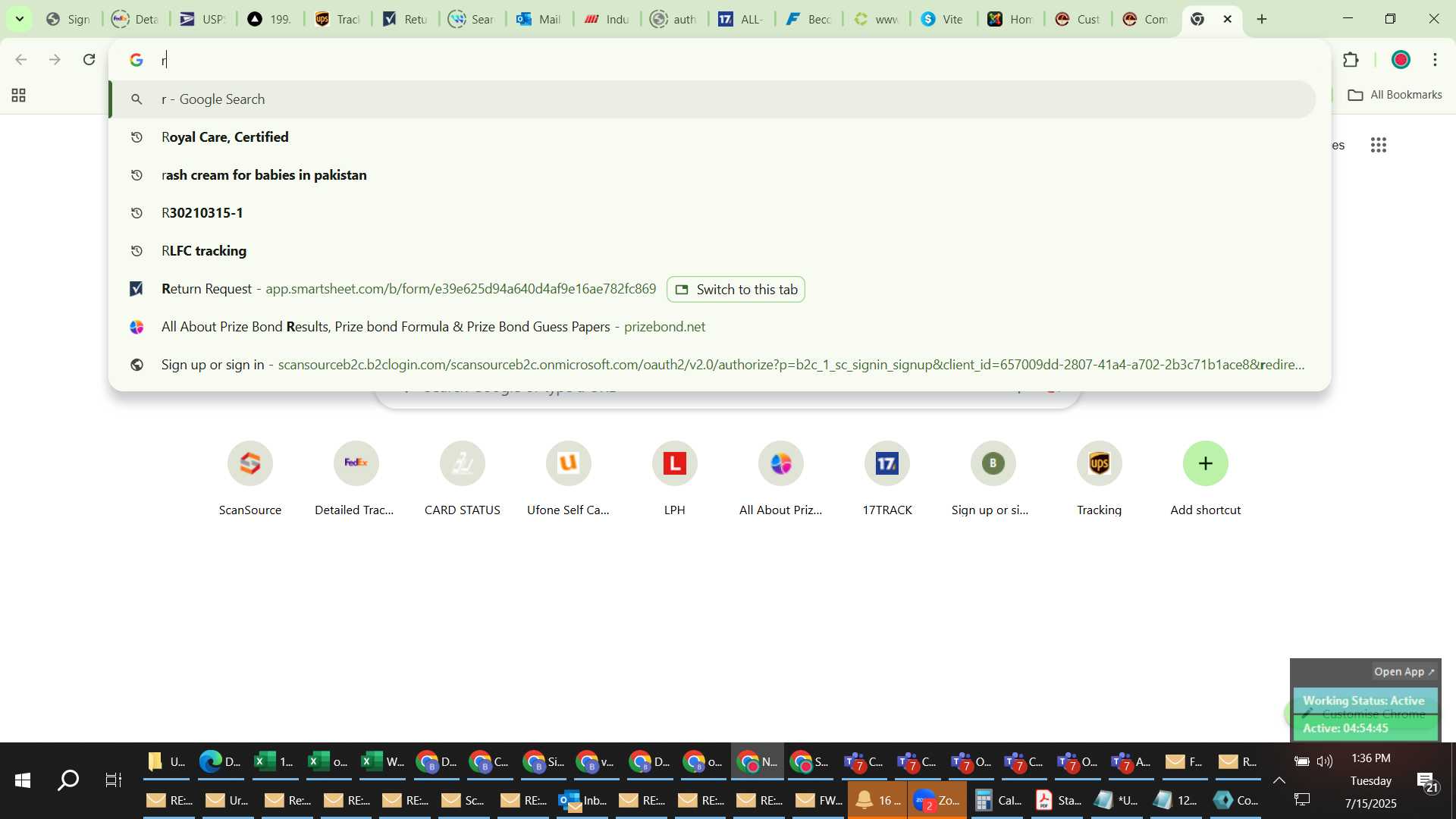This screenshot has height=819, width=1456.
Task: Select 'r - Google Search' suggestion
Action: [713, 99]
